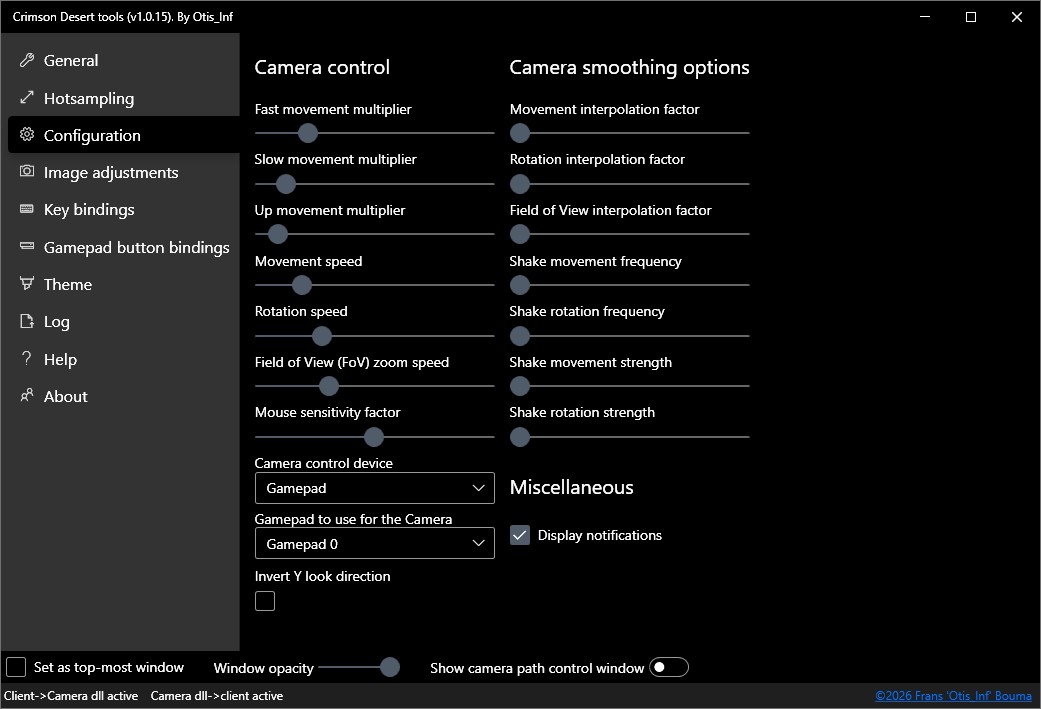Click the 'Client->Camera dll active' status text
This screenshot has height=709, width=1041.
point(71,696)
